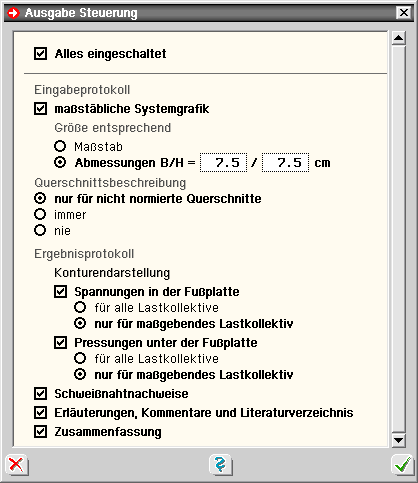
Task: Select the nie radio button
Action: click(x=40, y=230)
